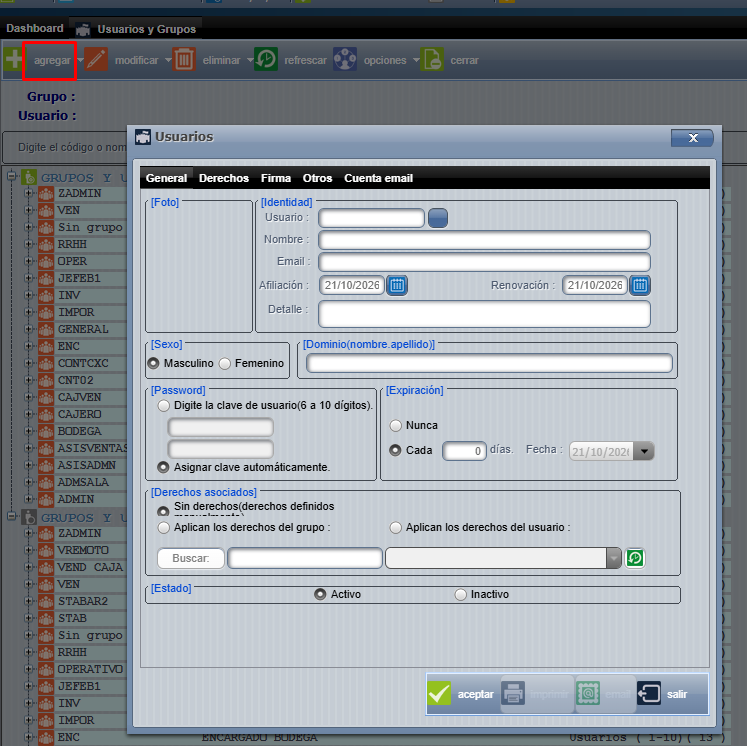Set Estado to Activo
This screenshot has width=747, height=746.
(x=320, y=595)
